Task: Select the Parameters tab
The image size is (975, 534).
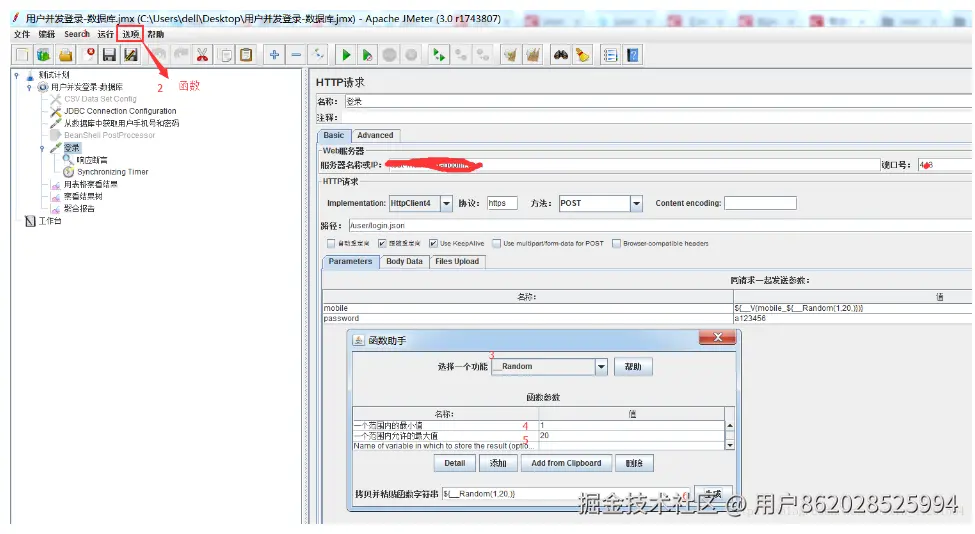Action: 350,262
